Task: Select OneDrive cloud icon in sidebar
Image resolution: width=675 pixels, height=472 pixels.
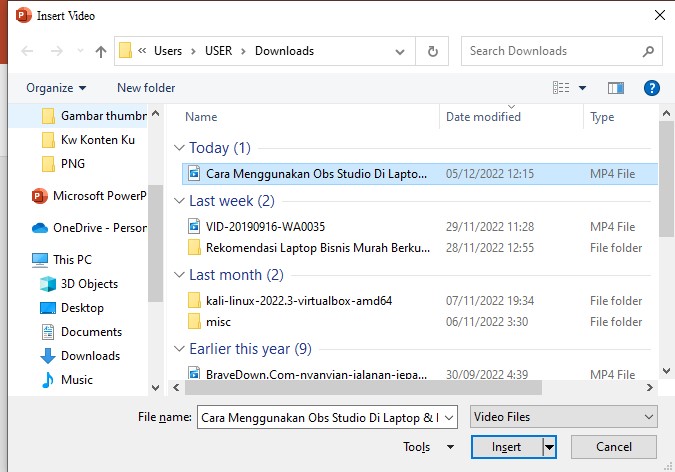Action: click(40, 227)
